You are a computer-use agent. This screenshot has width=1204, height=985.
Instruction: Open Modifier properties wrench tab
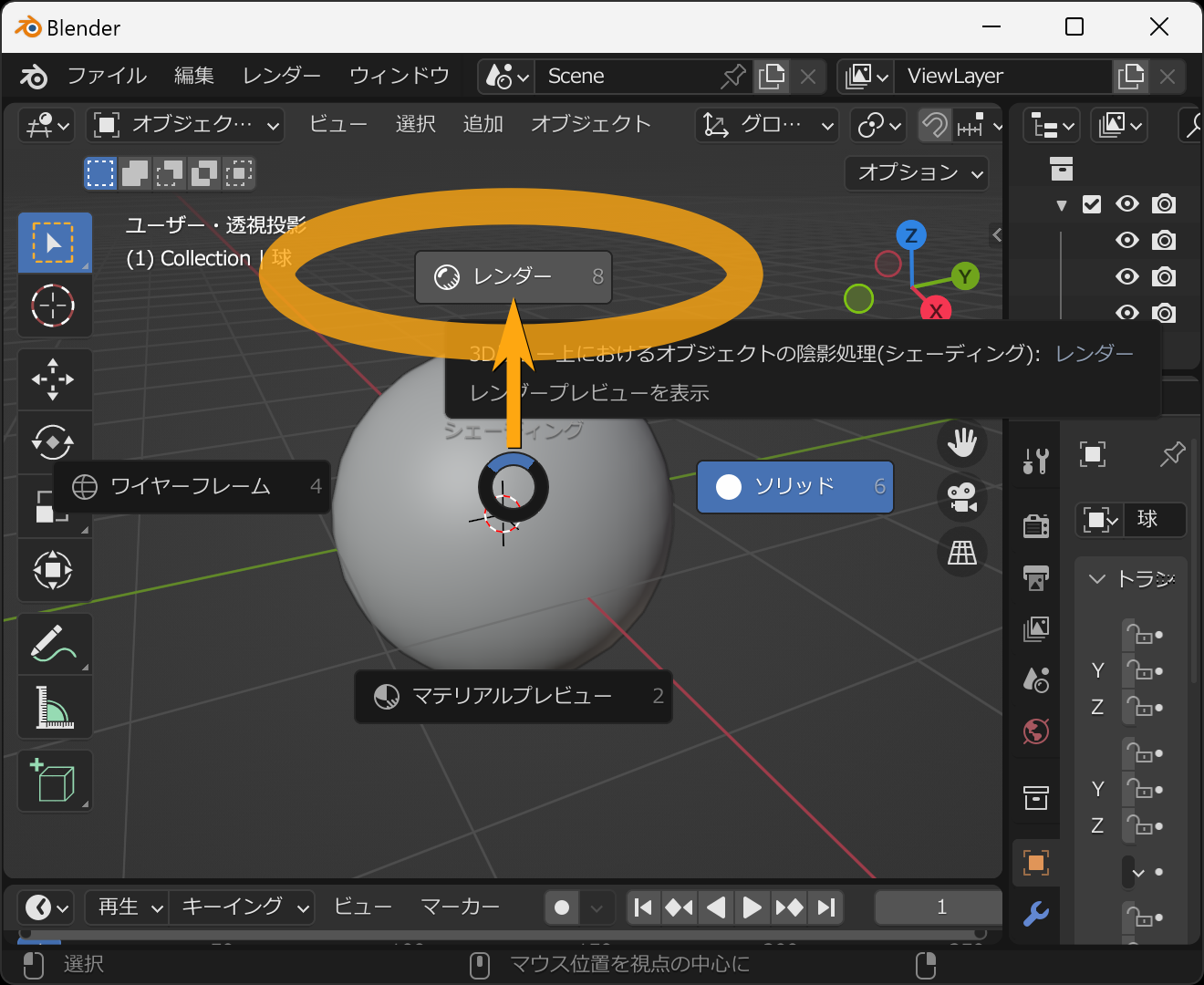1036,913
